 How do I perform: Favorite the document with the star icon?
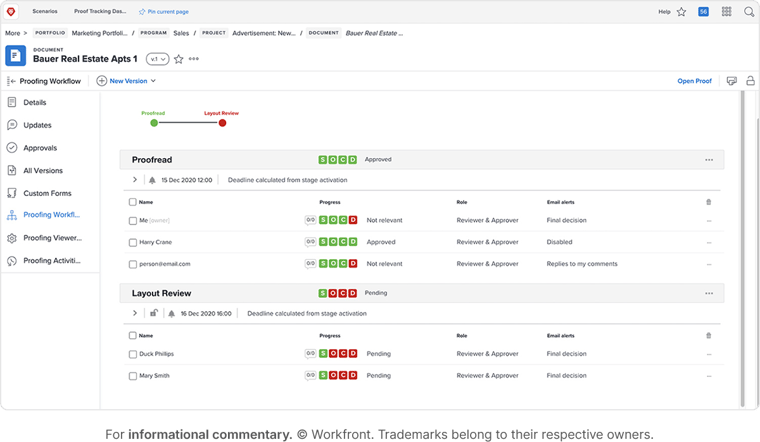pyautogui.click(x=179, y=59)
